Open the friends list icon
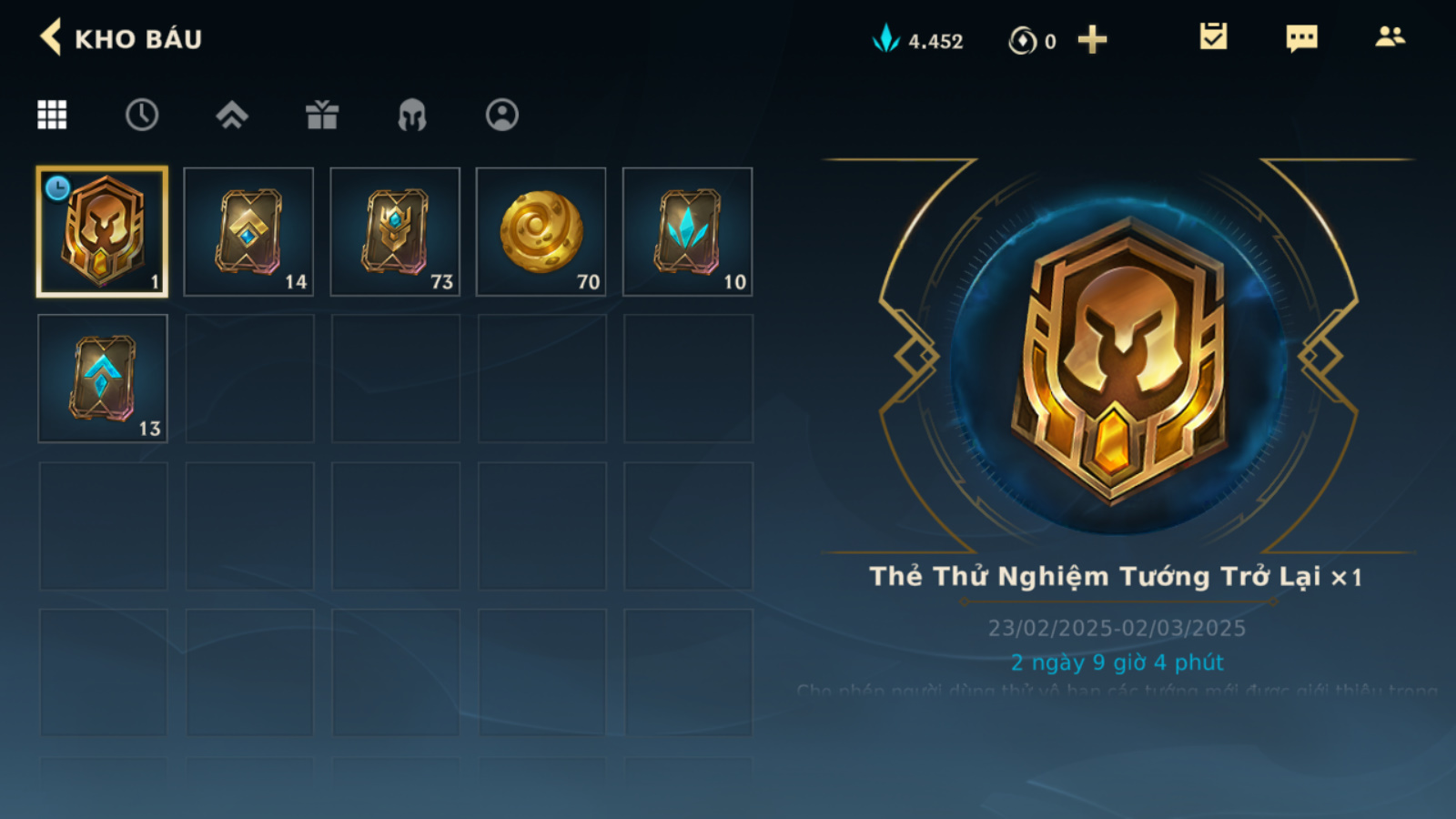 1390,36
